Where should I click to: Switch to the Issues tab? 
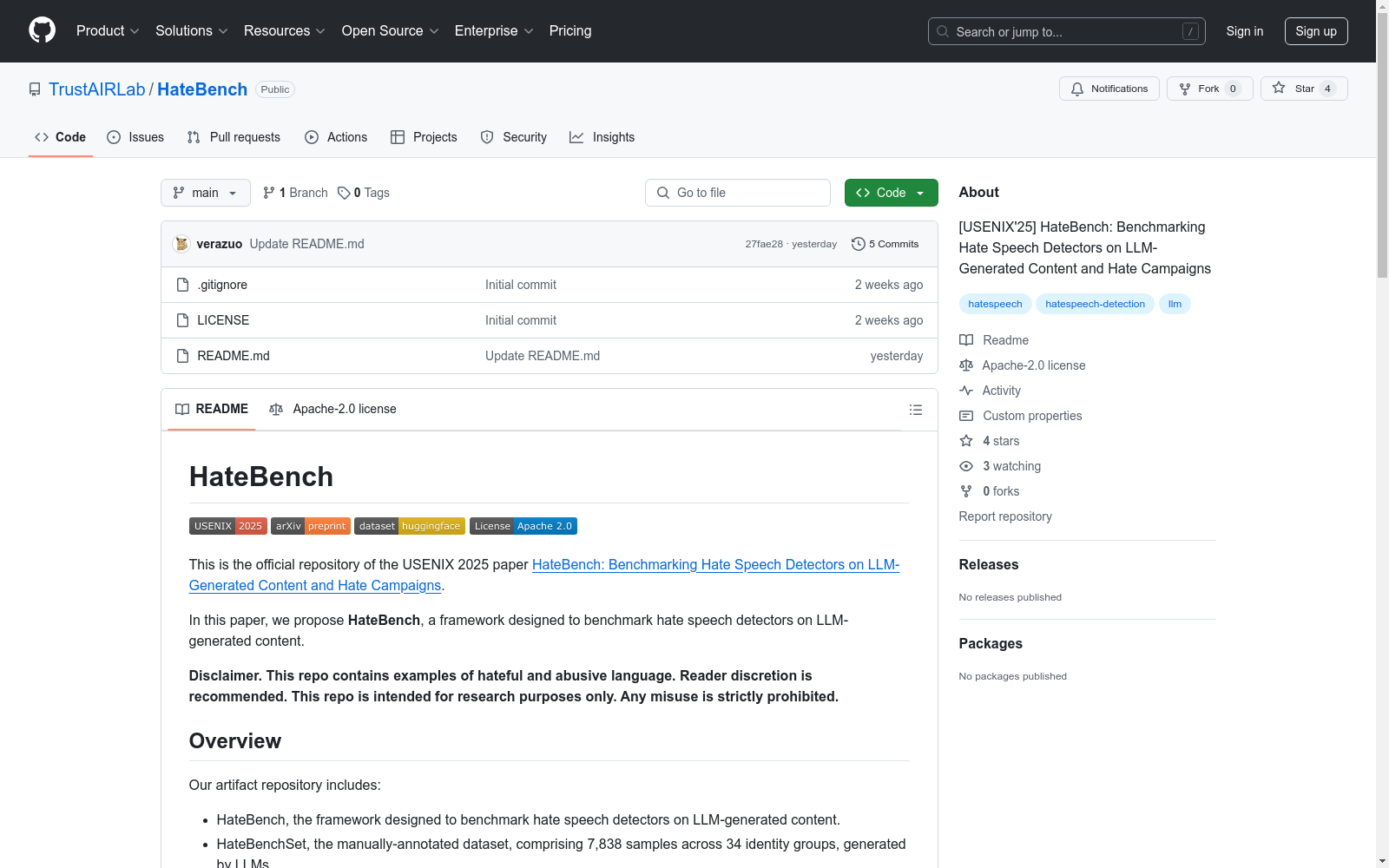[x=135, y=137]
